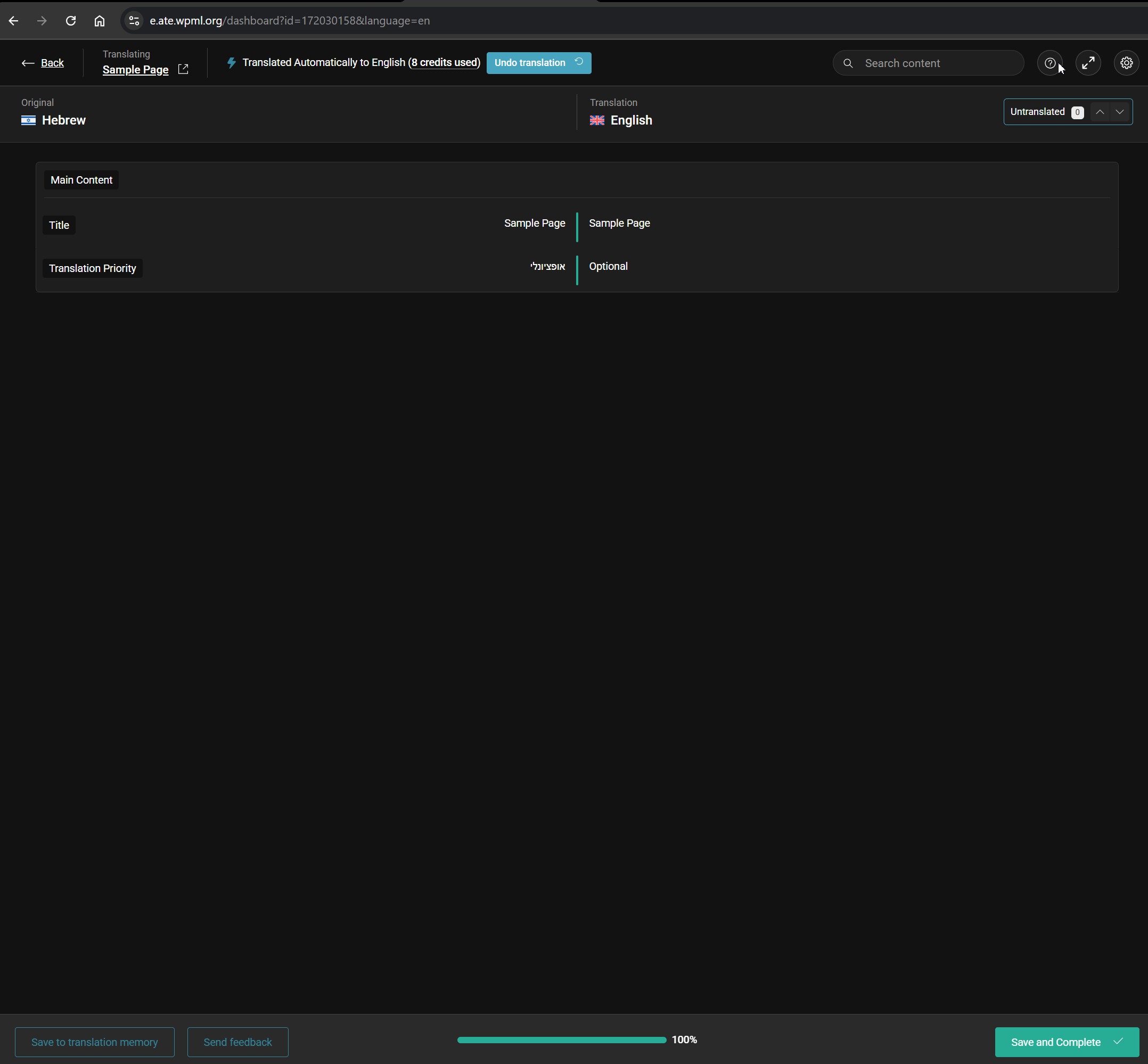Click browser home icon
The height and width of the screenshot is (1064, 1148).
pos(100,21)
